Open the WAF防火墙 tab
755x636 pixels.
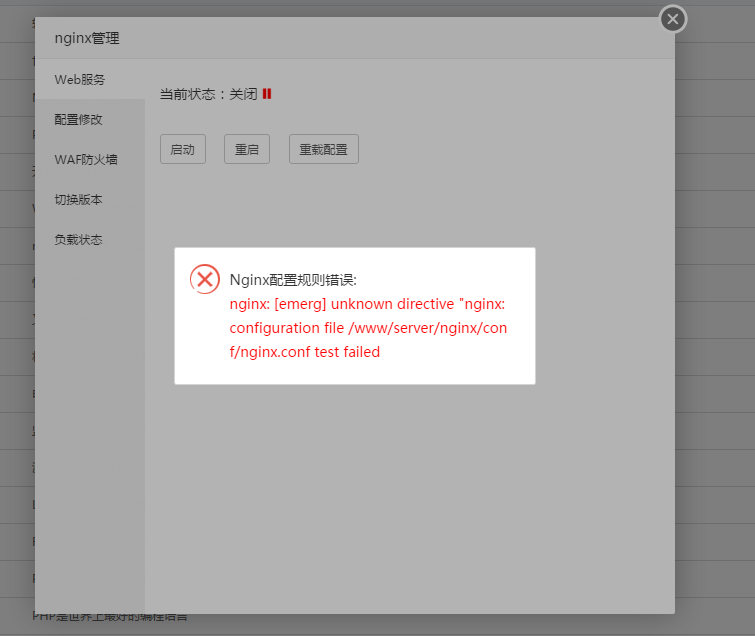coord(90,159)
